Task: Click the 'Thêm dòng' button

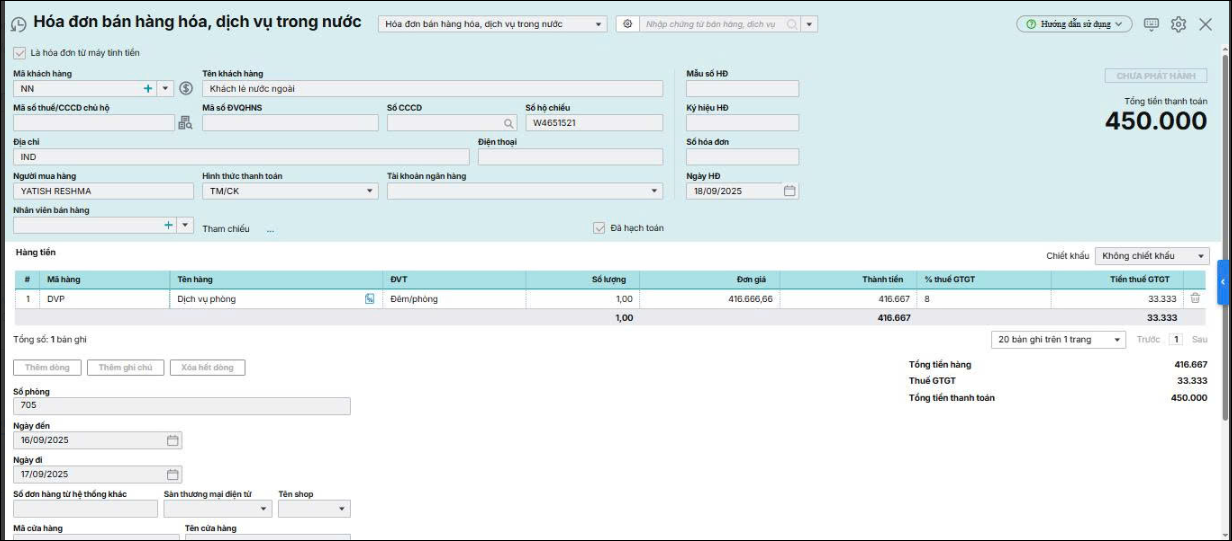Action: click(x=47, y=367)
